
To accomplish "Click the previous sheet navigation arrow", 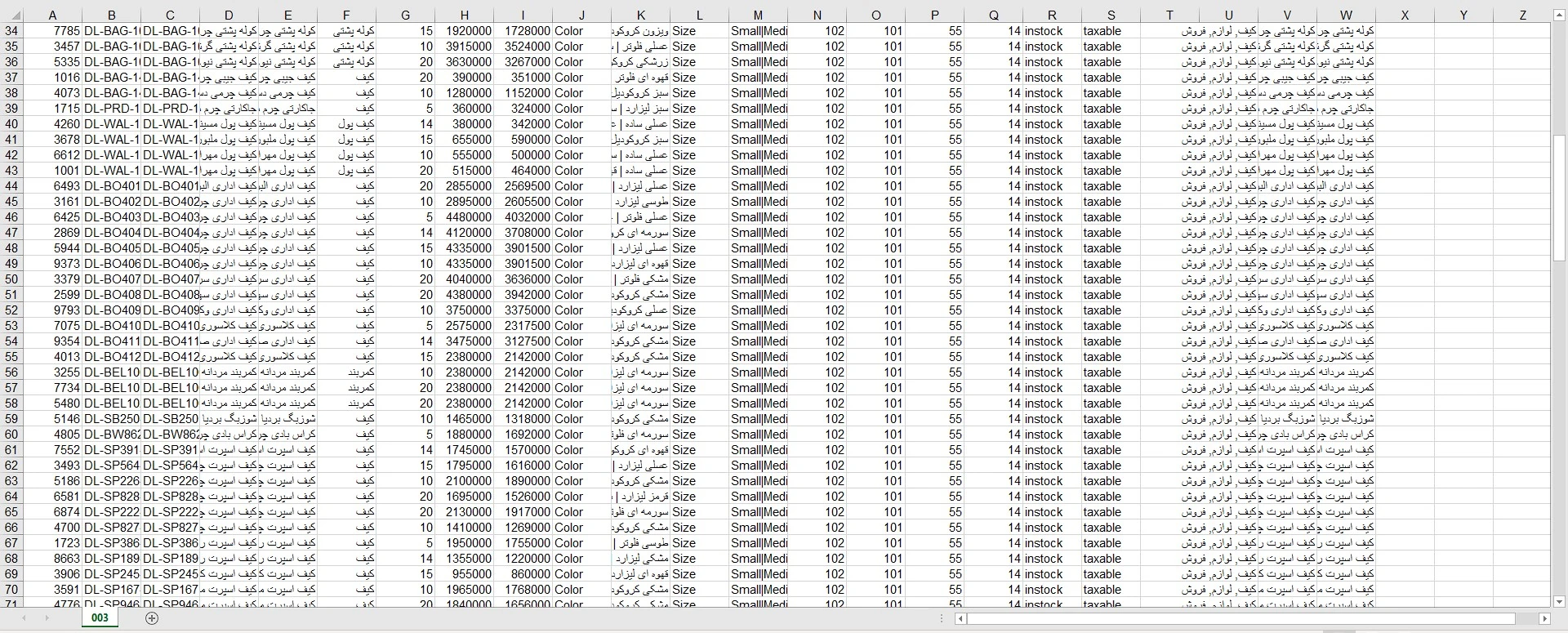I will point(24,618).
